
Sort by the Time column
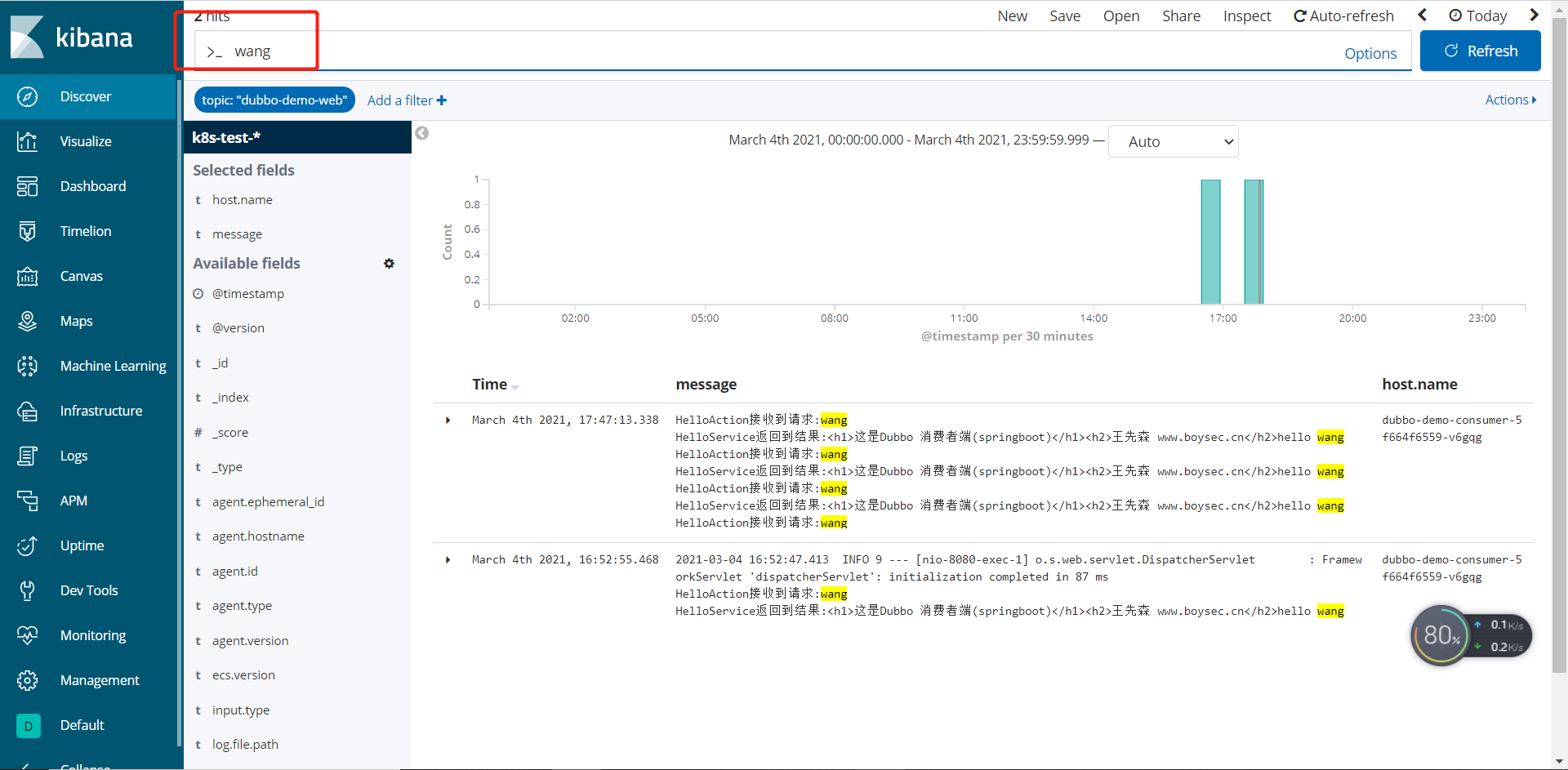click(x=495, y=385)
